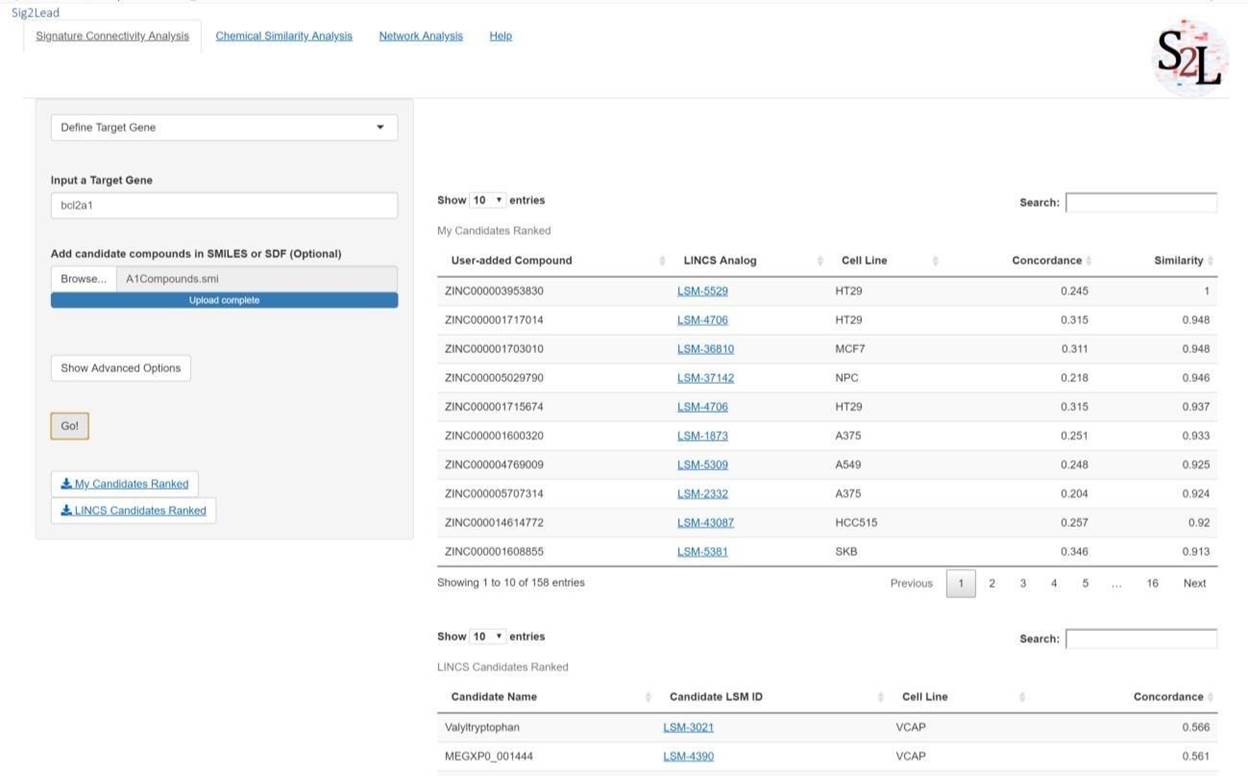This screenshot has width=1248, height=776.
Task: Click the A1Compounds.smi file name field
Action: point(257,279)
